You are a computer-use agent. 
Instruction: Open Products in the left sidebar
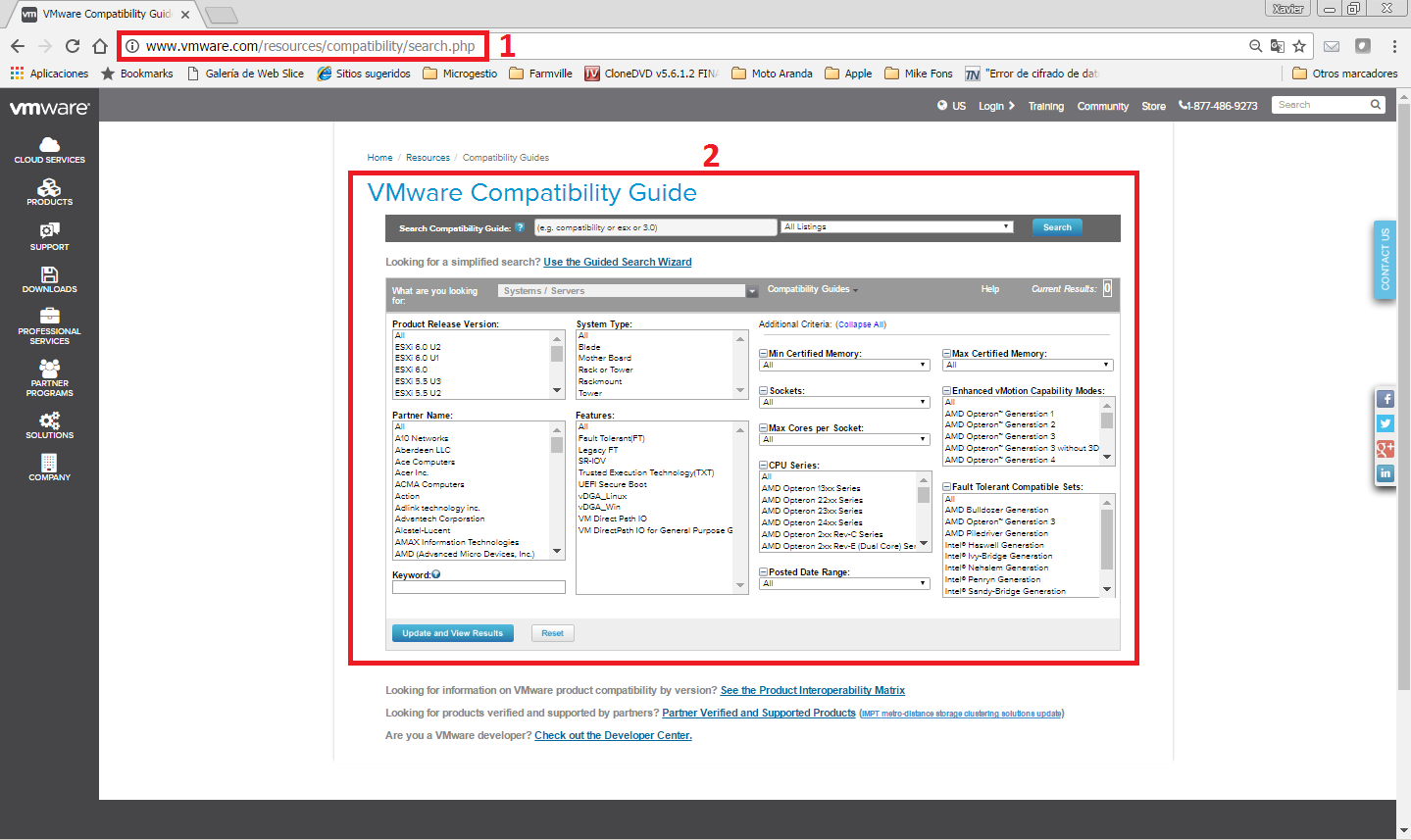coord(50,192)
